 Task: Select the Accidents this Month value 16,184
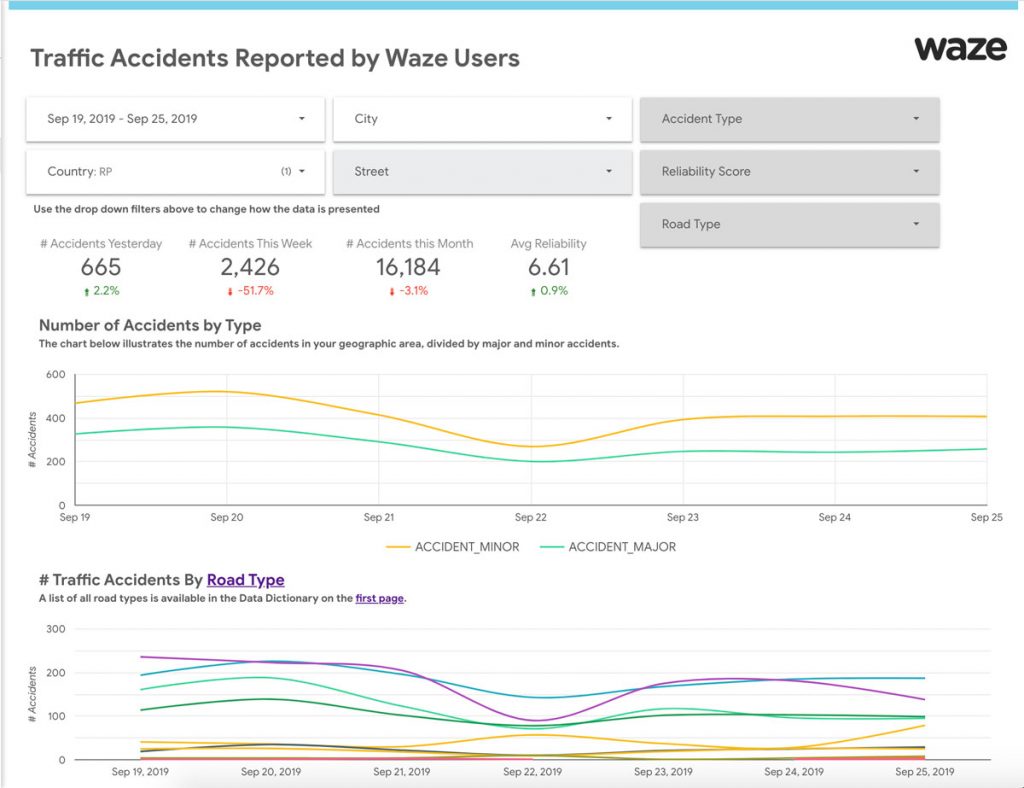[409, 267]
